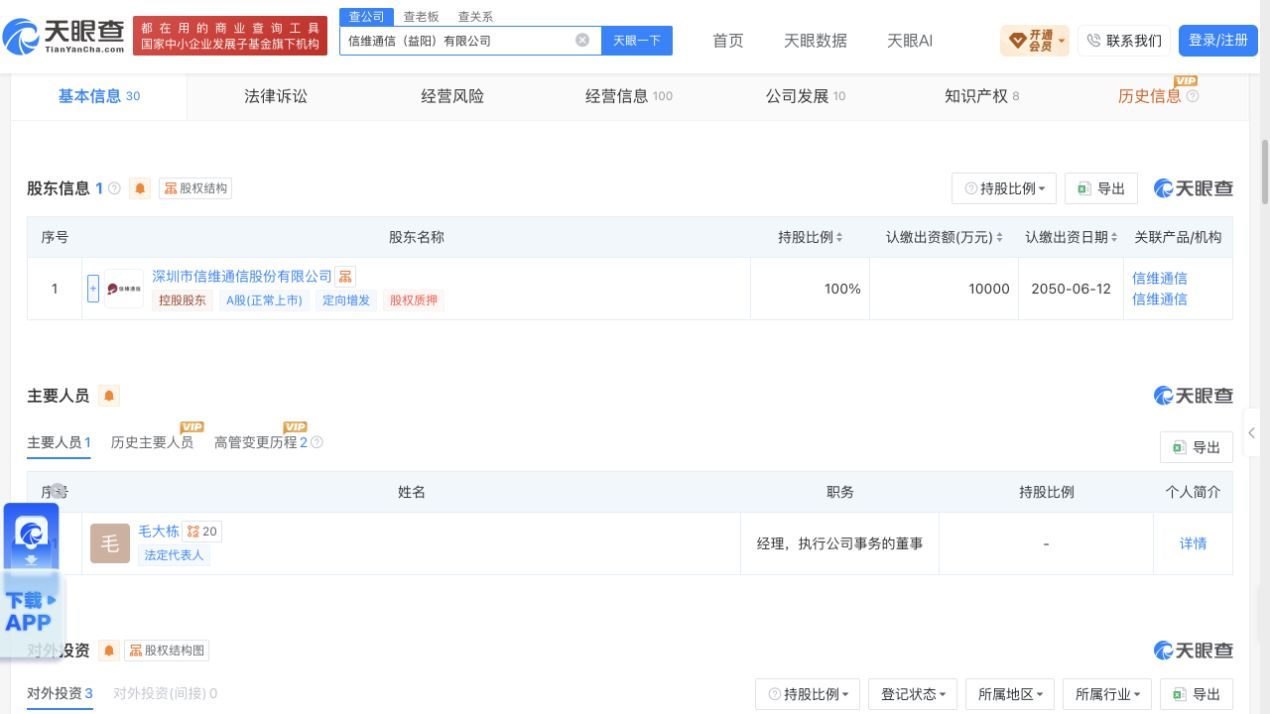Viewport: 1270px width, 714px height.
Task: Click the 联系我们 button
Action: point(1124,40)
